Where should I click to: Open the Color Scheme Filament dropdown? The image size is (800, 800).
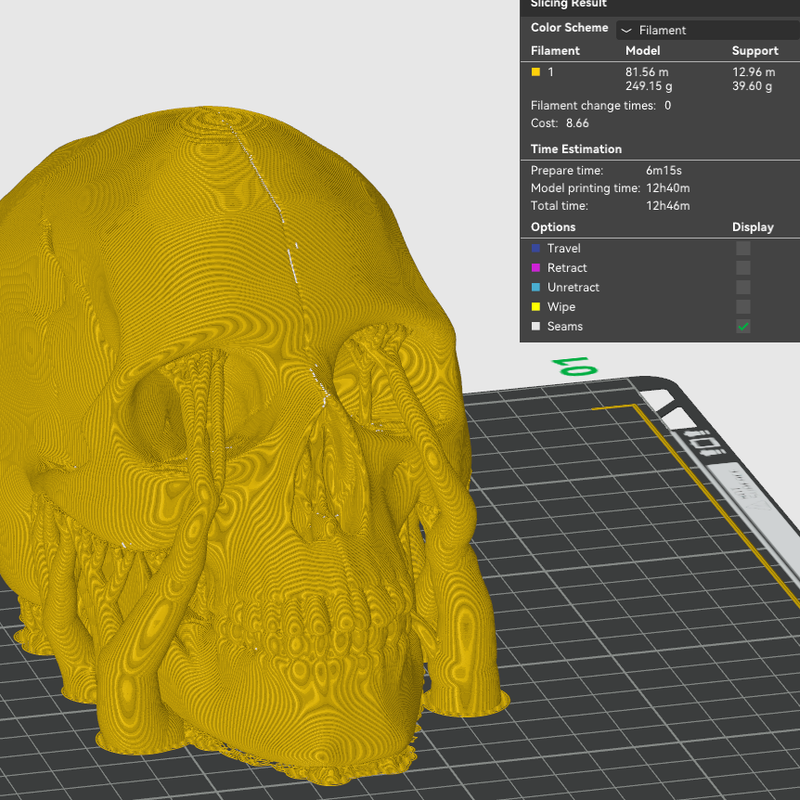click(x=708, y=30)
